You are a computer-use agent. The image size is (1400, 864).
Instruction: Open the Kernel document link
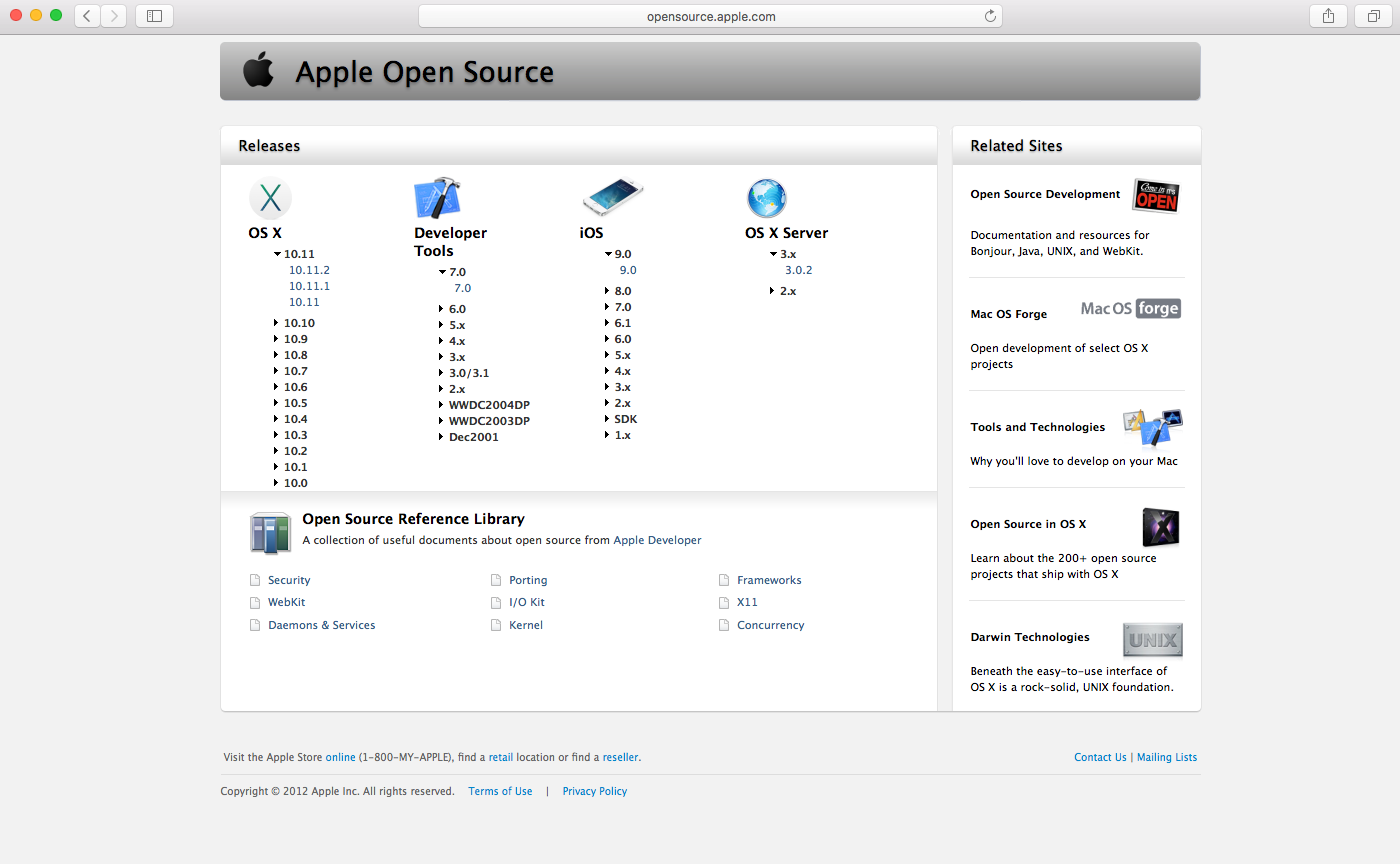pyautogui.click(x=526, y=625)
